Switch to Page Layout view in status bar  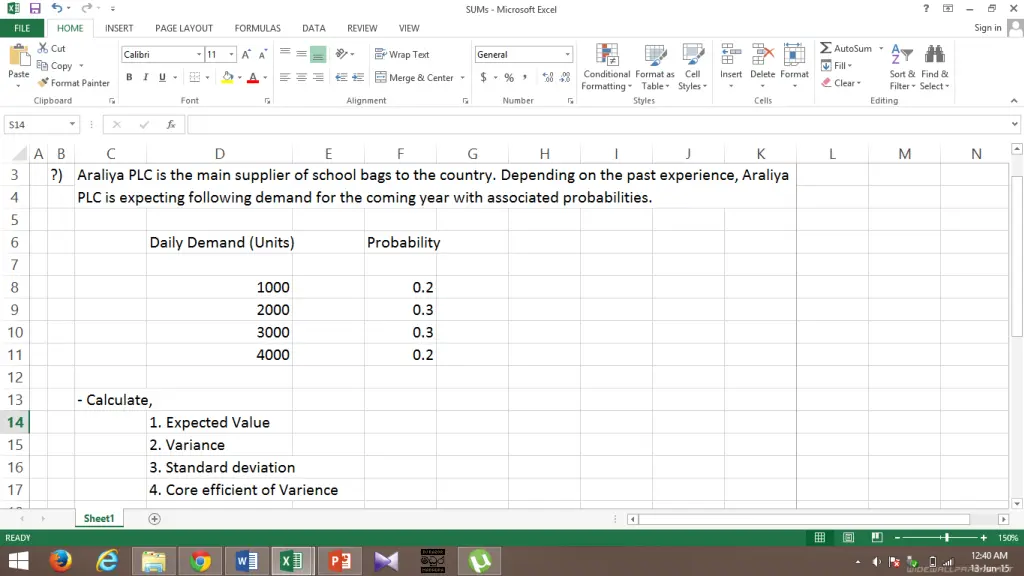(x=848, y=537)
